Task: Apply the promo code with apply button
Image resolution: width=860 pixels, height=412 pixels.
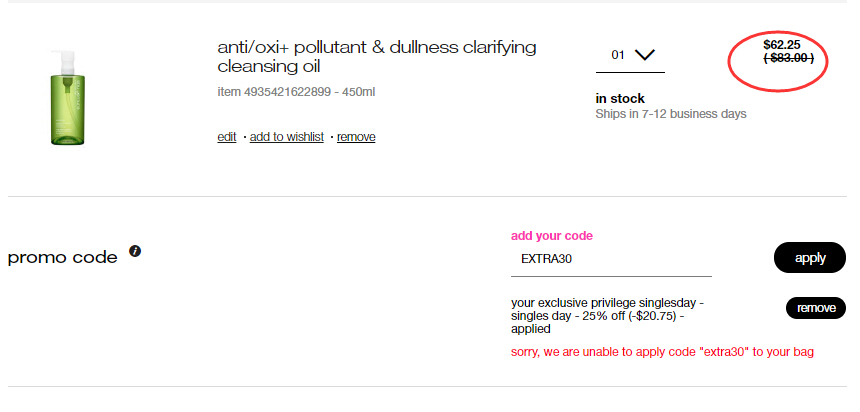Action: coord(810,257)
